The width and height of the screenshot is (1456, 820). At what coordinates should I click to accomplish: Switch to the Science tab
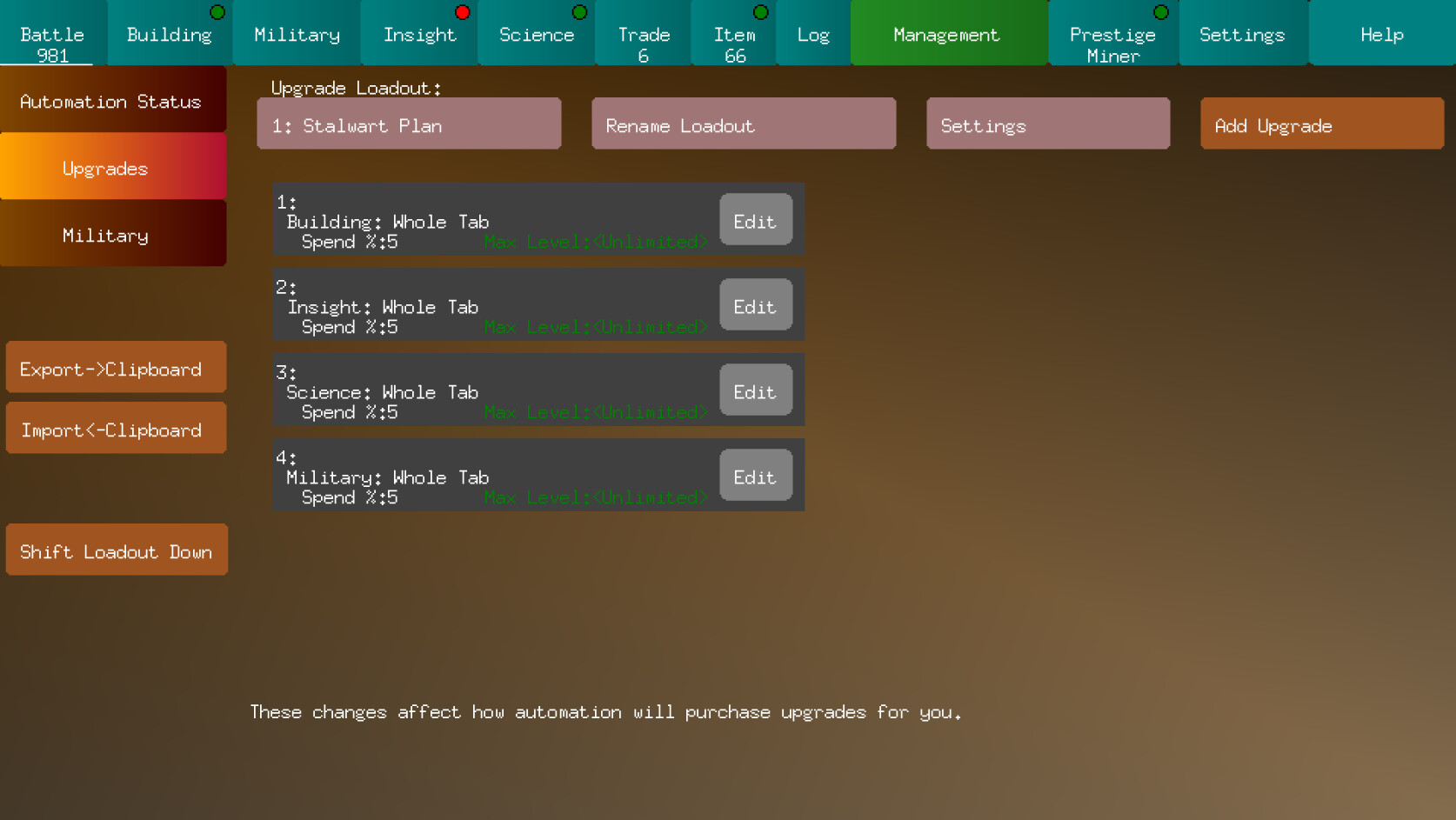pyautogui.click(x=536, y=34)
